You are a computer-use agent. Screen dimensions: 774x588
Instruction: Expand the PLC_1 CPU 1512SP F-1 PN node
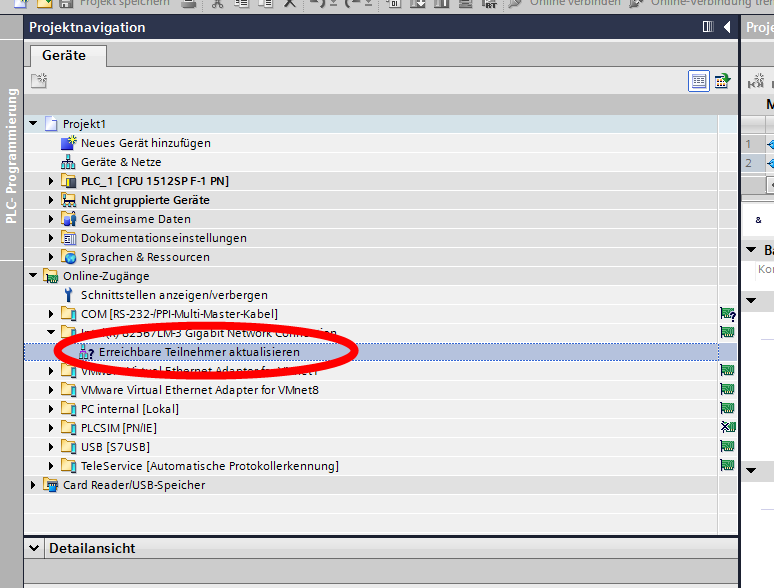click(x=52, y=181)
